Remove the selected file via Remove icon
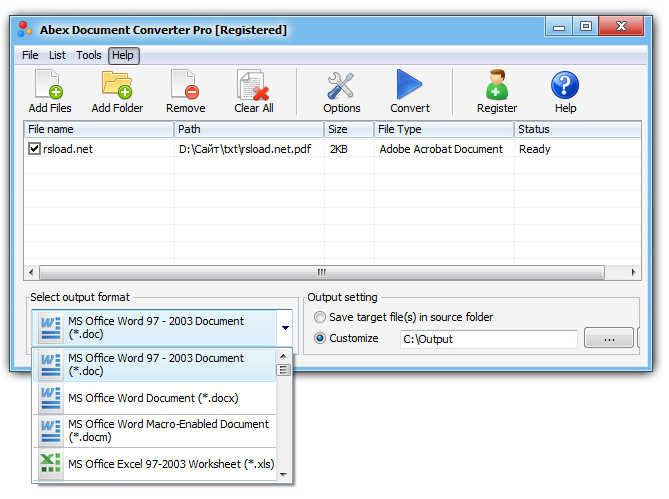 (x=185, y=85)
